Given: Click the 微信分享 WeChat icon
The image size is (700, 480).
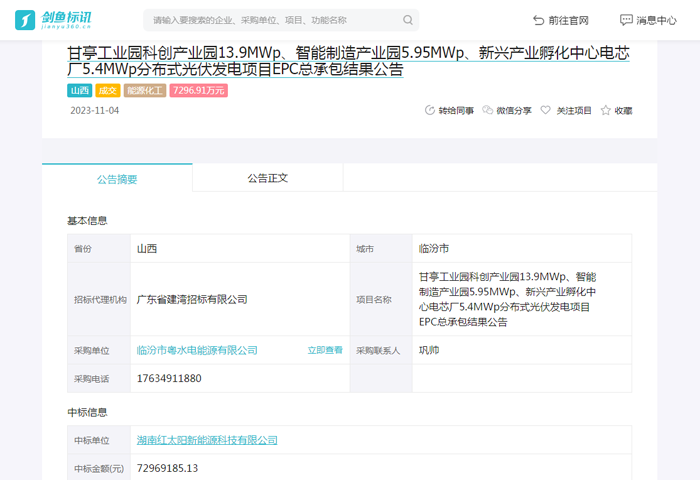Looking at the screenshot, I should click(488, 110).
